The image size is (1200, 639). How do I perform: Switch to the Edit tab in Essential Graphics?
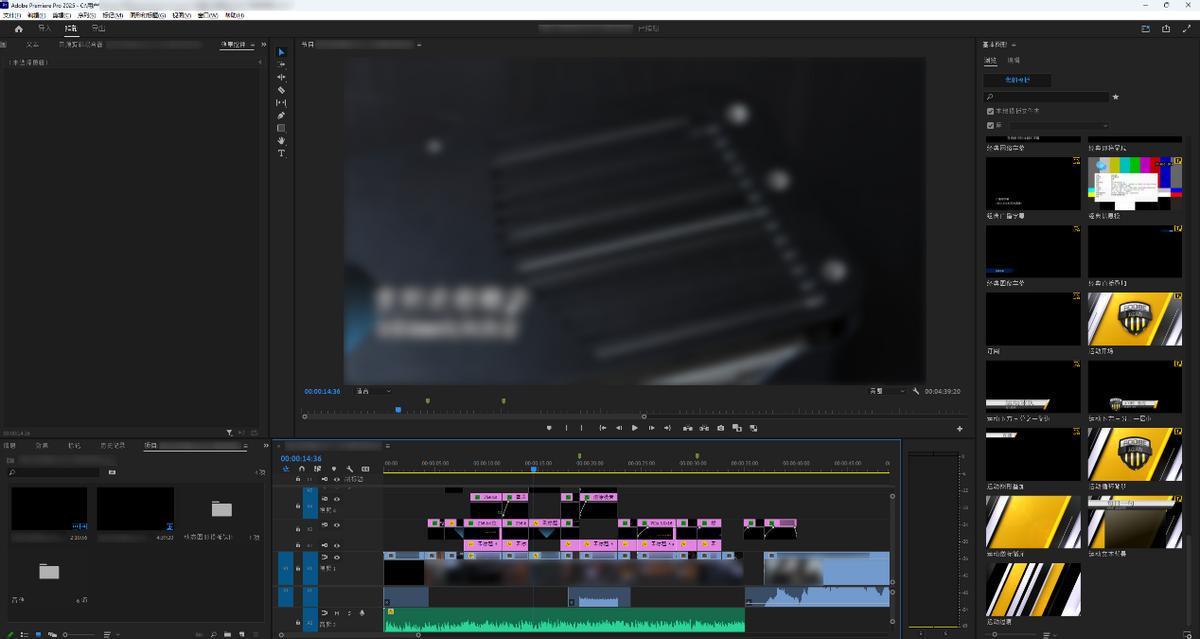pyautogui.click(x=1013, y=61)
